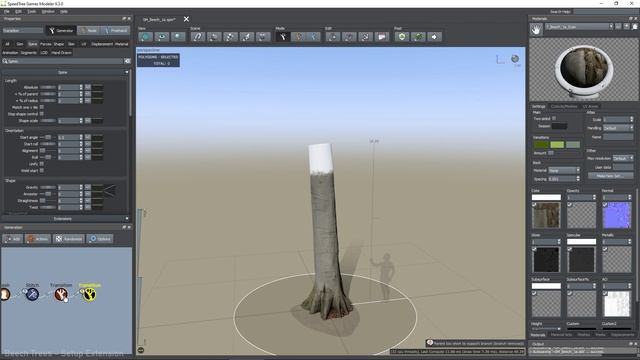Toggle the Unify checkbox
640x360 pixels.
42,164
